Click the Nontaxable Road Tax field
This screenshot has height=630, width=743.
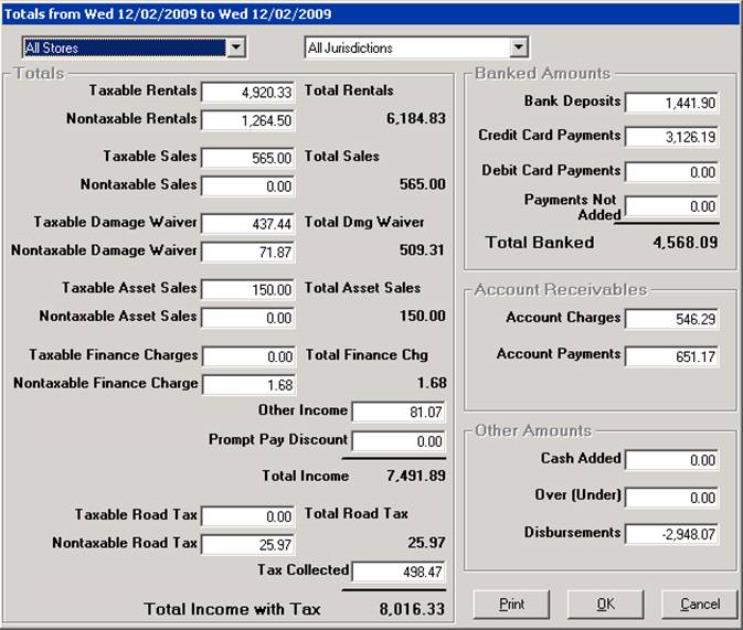point(248,544)
